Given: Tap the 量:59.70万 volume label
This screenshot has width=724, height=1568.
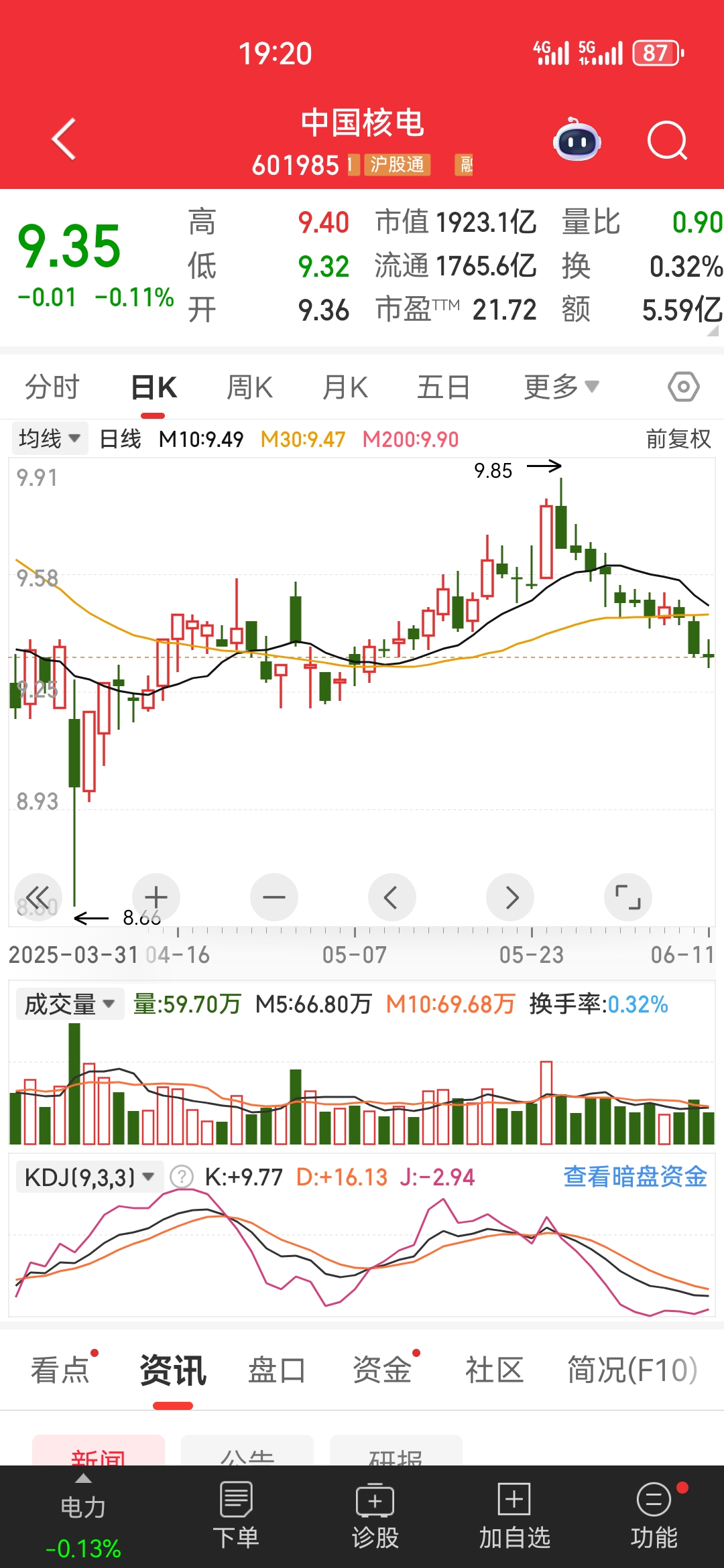Looking at the screenshot, I should click(x=187, y=1004).
